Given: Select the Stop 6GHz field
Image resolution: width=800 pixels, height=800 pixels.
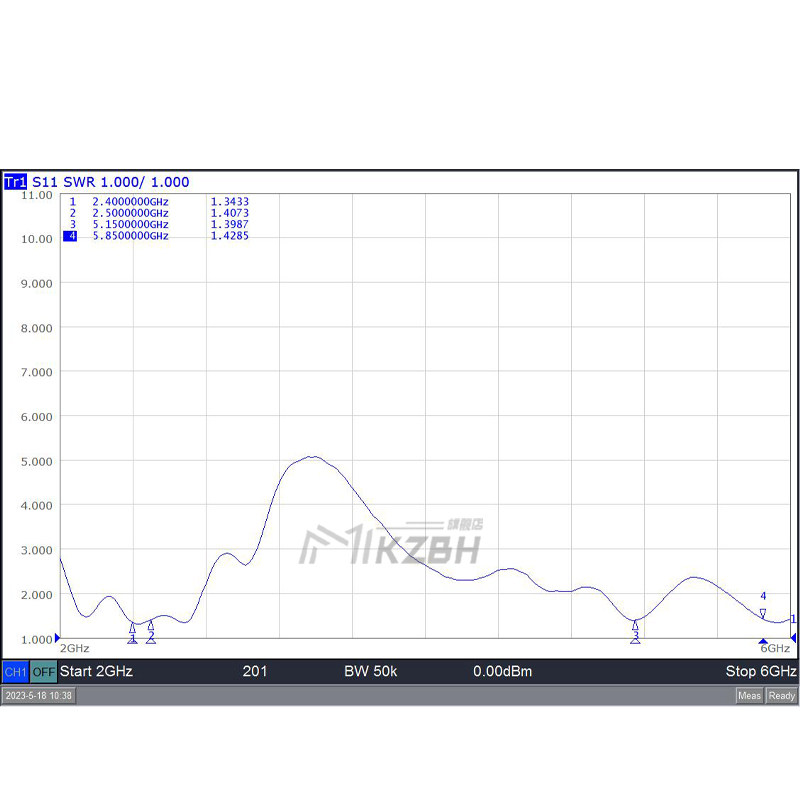Looking at the screenshot, I should [x=761, y=671].
